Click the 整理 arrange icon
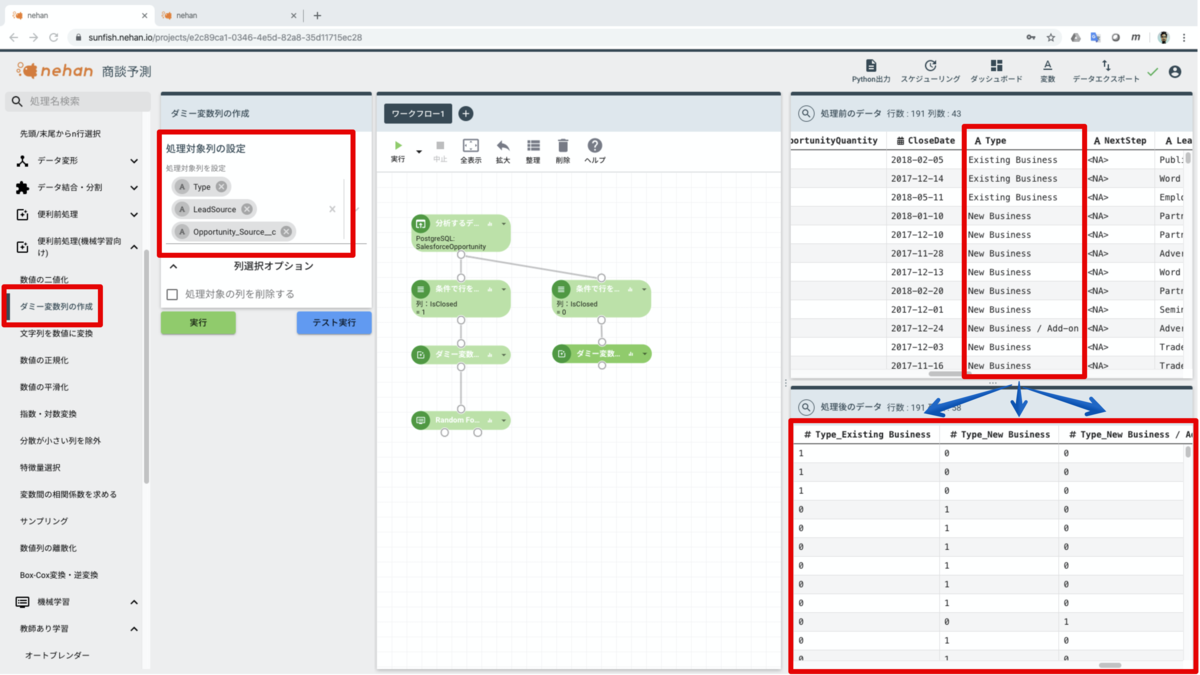The image size is (1200, 675). pos(533,146)
